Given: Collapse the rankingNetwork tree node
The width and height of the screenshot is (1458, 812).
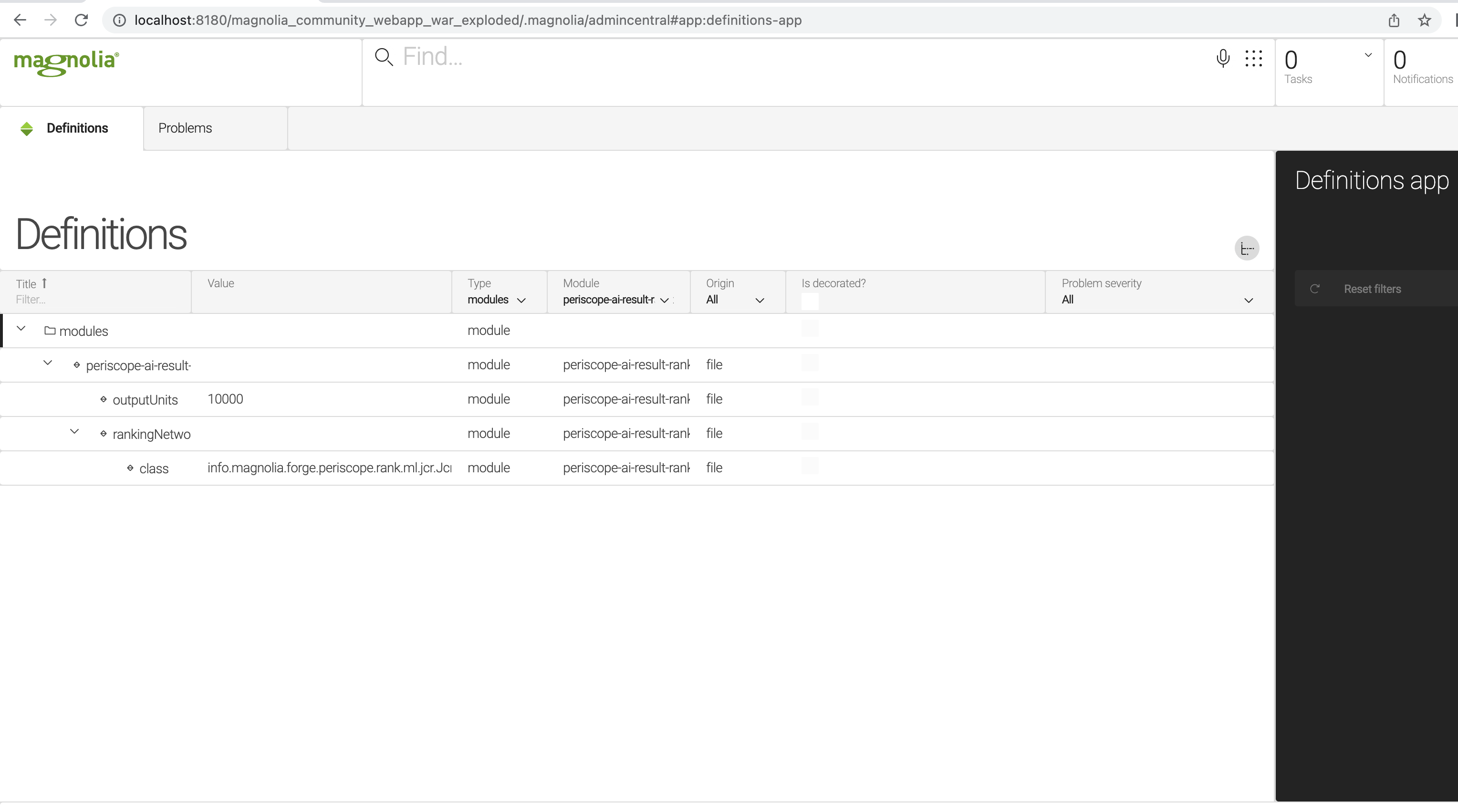Looking at the screenshot, I should click(74, 432).
